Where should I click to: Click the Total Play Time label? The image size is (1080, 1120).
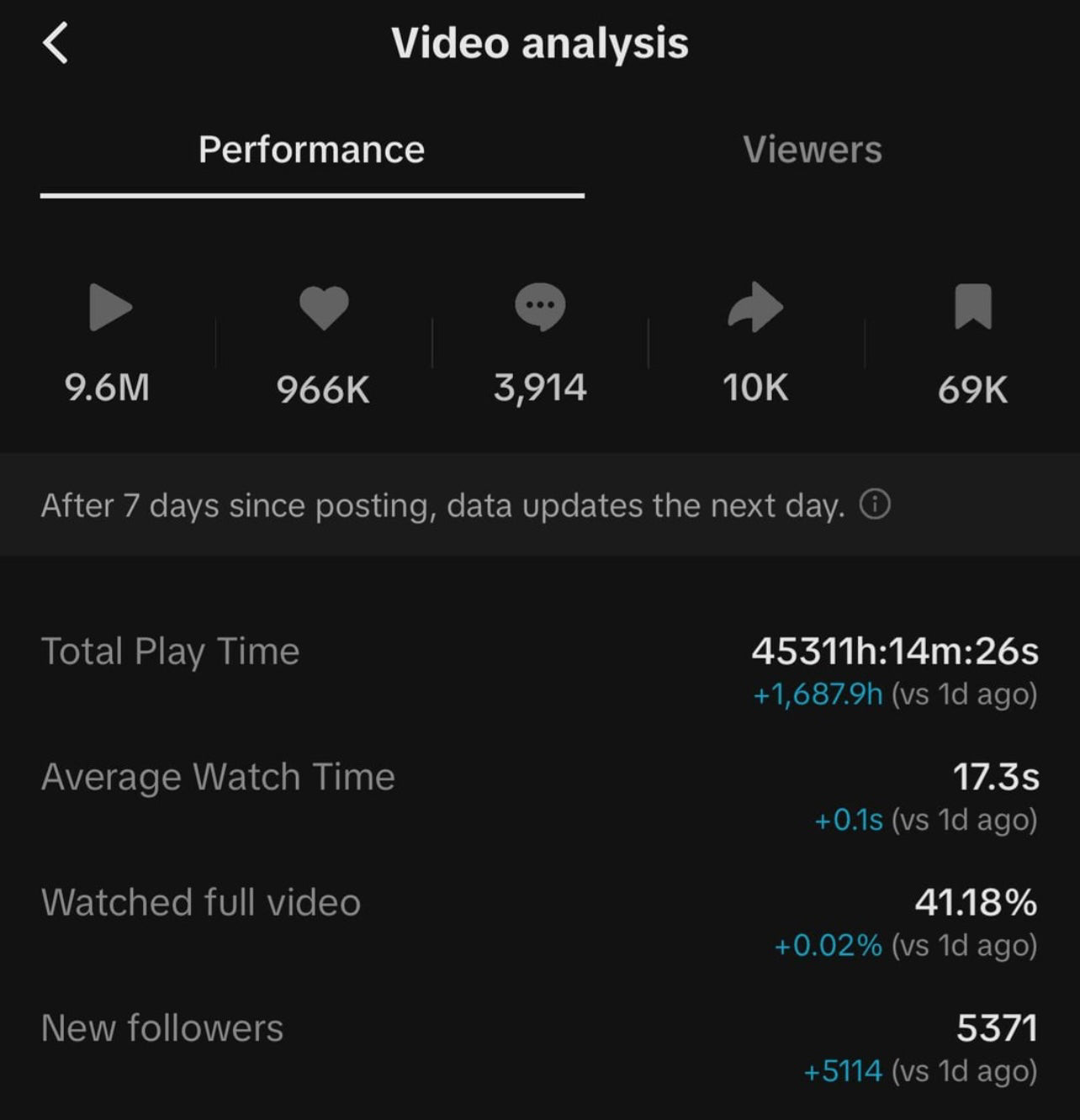(170, 652)
